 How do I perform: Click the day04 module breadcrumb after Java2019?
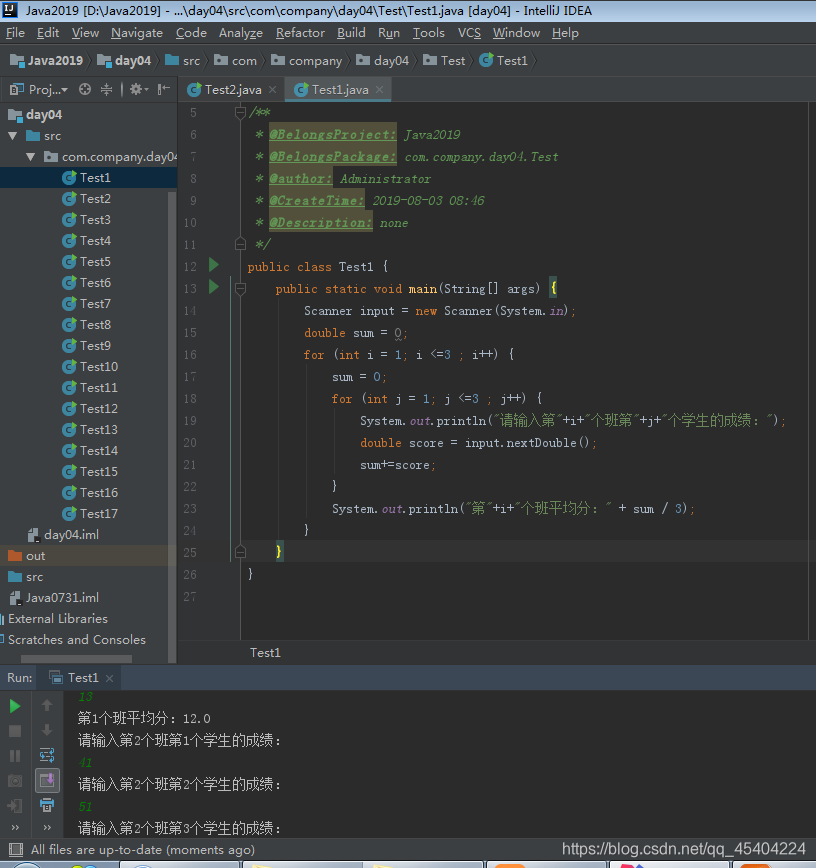[x=125, y=60]
